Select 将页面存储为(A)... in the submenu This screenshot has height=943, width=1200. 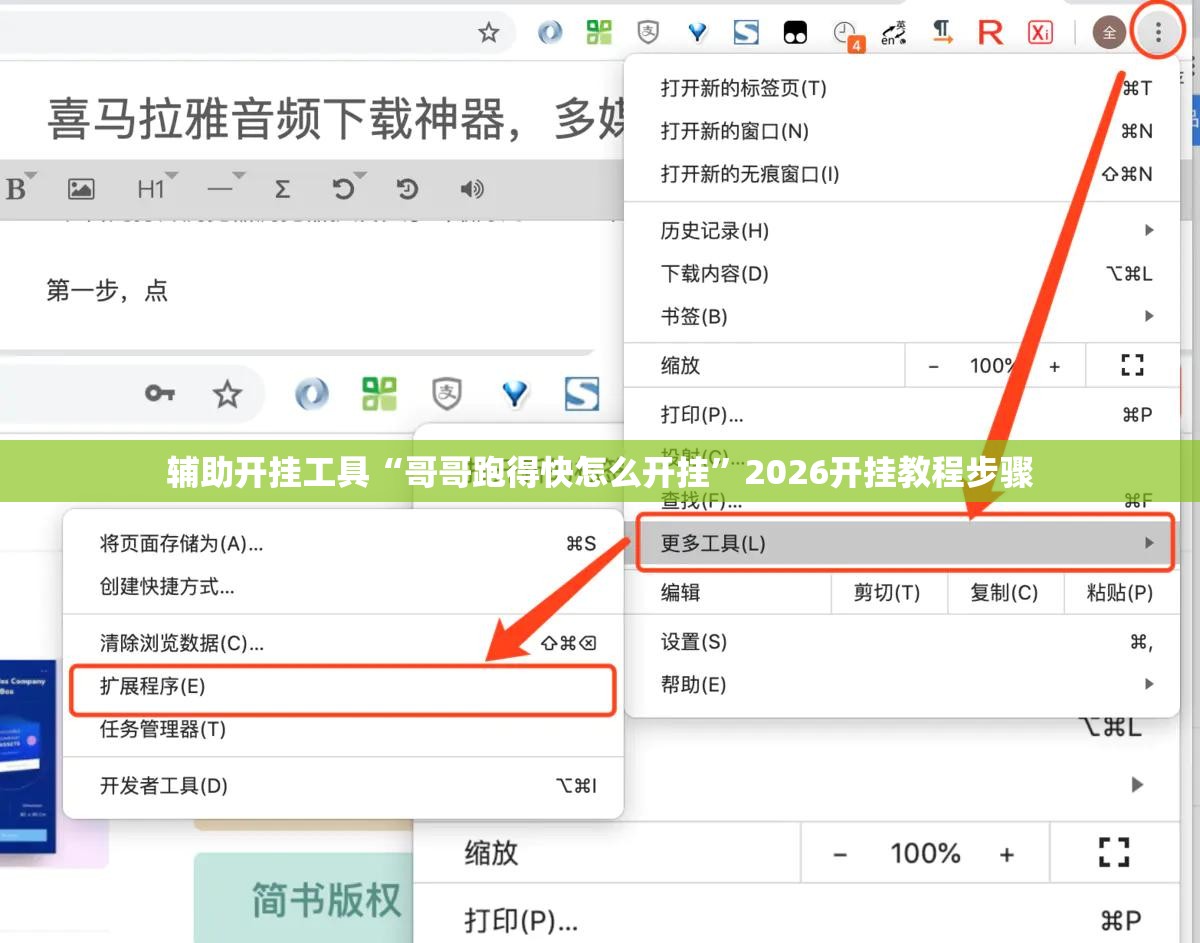pos(343,544)
